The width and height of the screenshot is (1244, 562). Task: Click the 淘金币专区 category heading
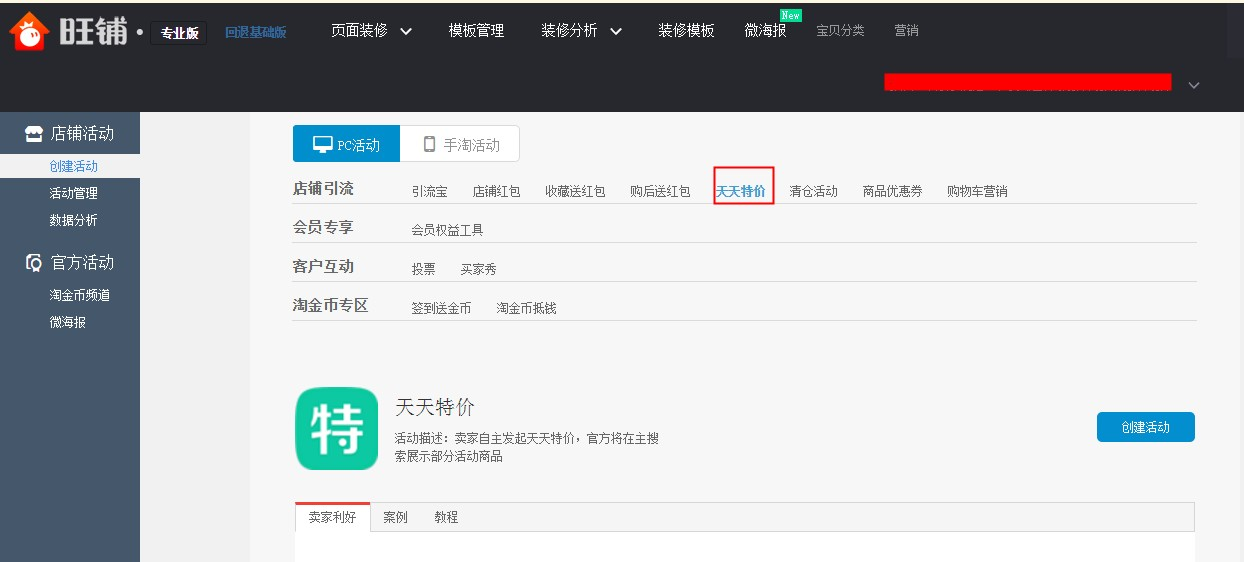pyautogui.click(x=330, y=305)
